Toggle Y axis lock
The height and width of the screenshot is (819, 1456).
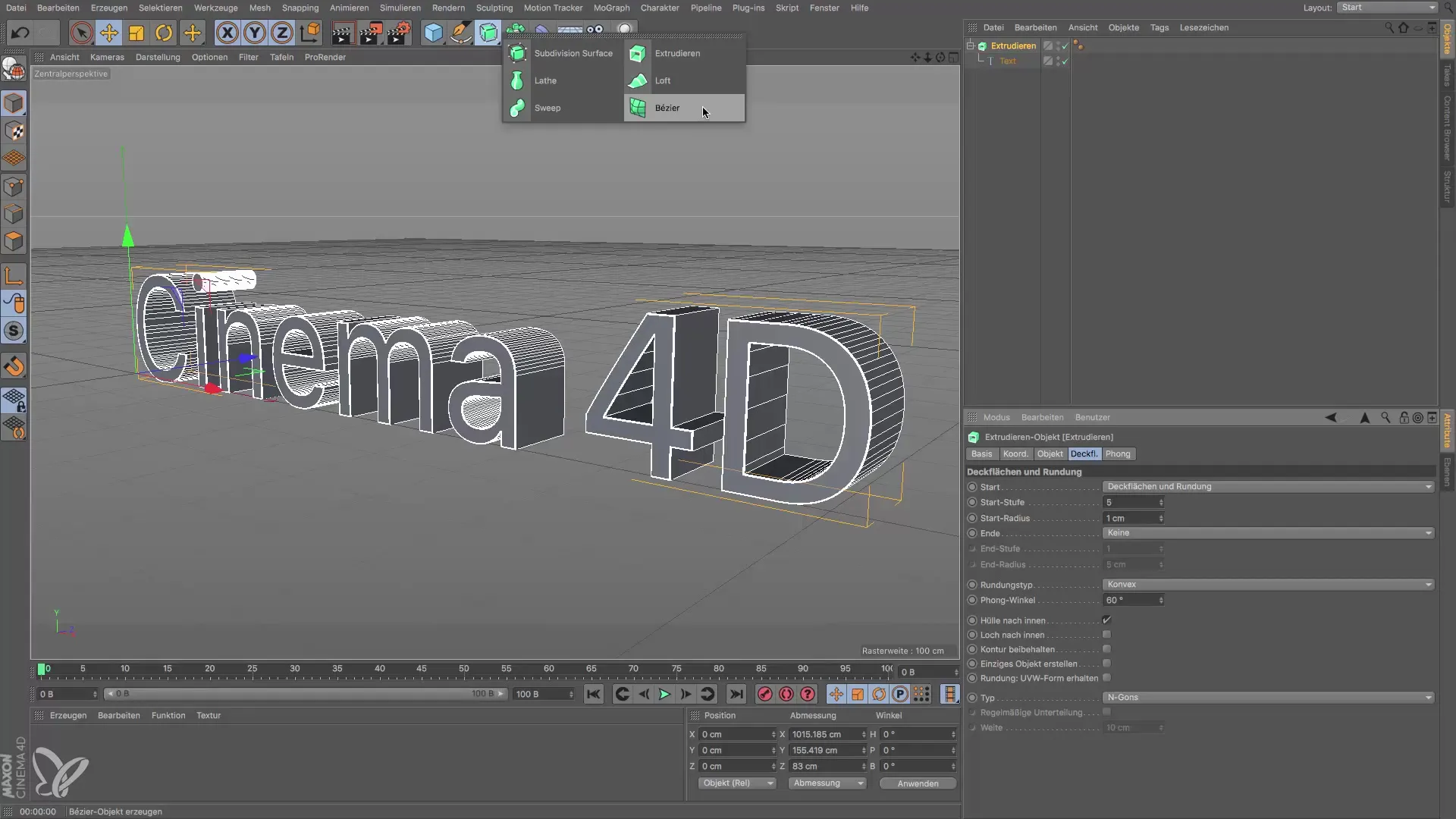(x=255, y=33)
